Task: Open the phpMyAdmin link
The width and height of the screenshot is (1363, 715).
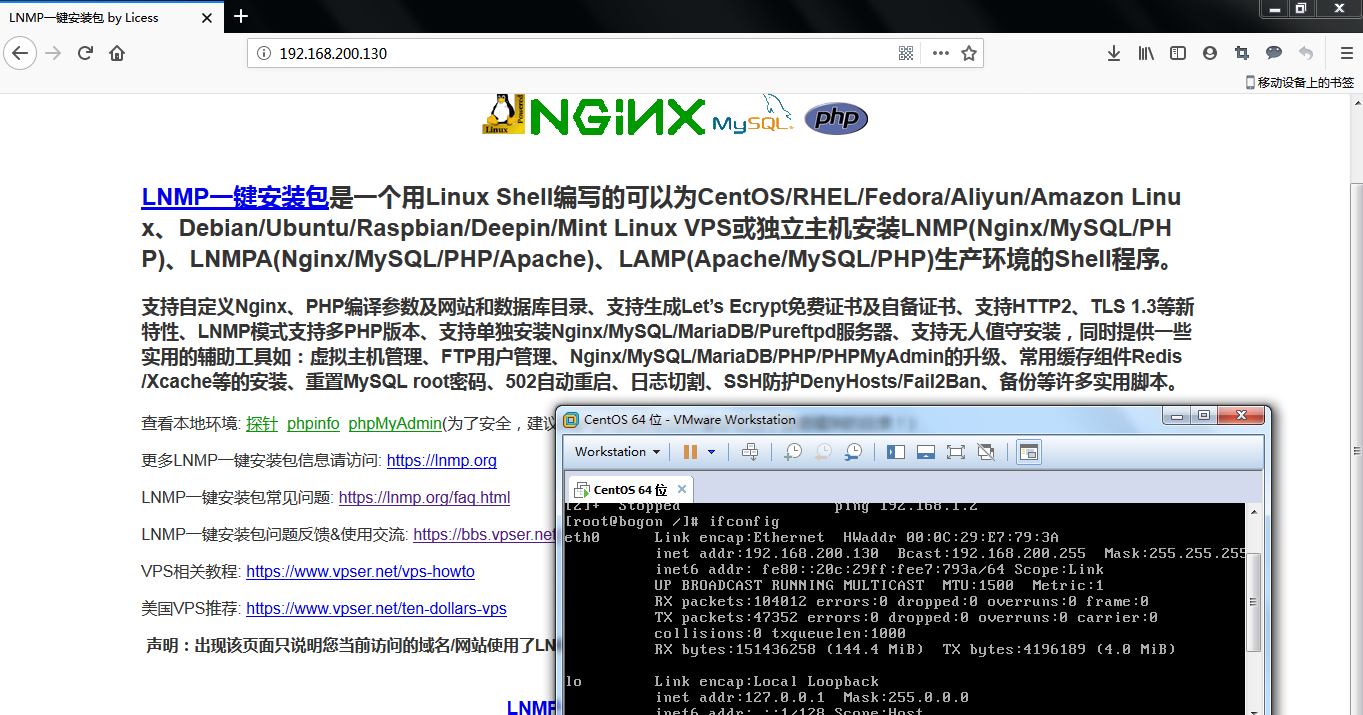Action: [x=395, y=423]
